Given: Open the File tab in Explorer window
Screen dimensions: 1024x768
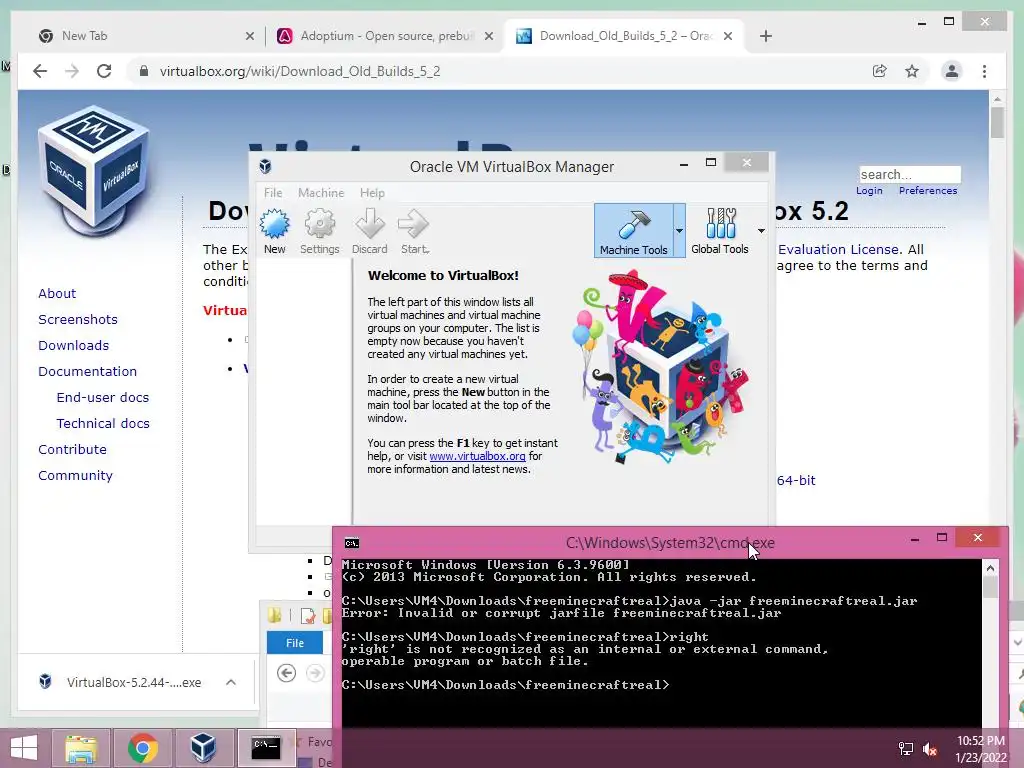Looking at the screenshot, I should (x=295, y=643).
